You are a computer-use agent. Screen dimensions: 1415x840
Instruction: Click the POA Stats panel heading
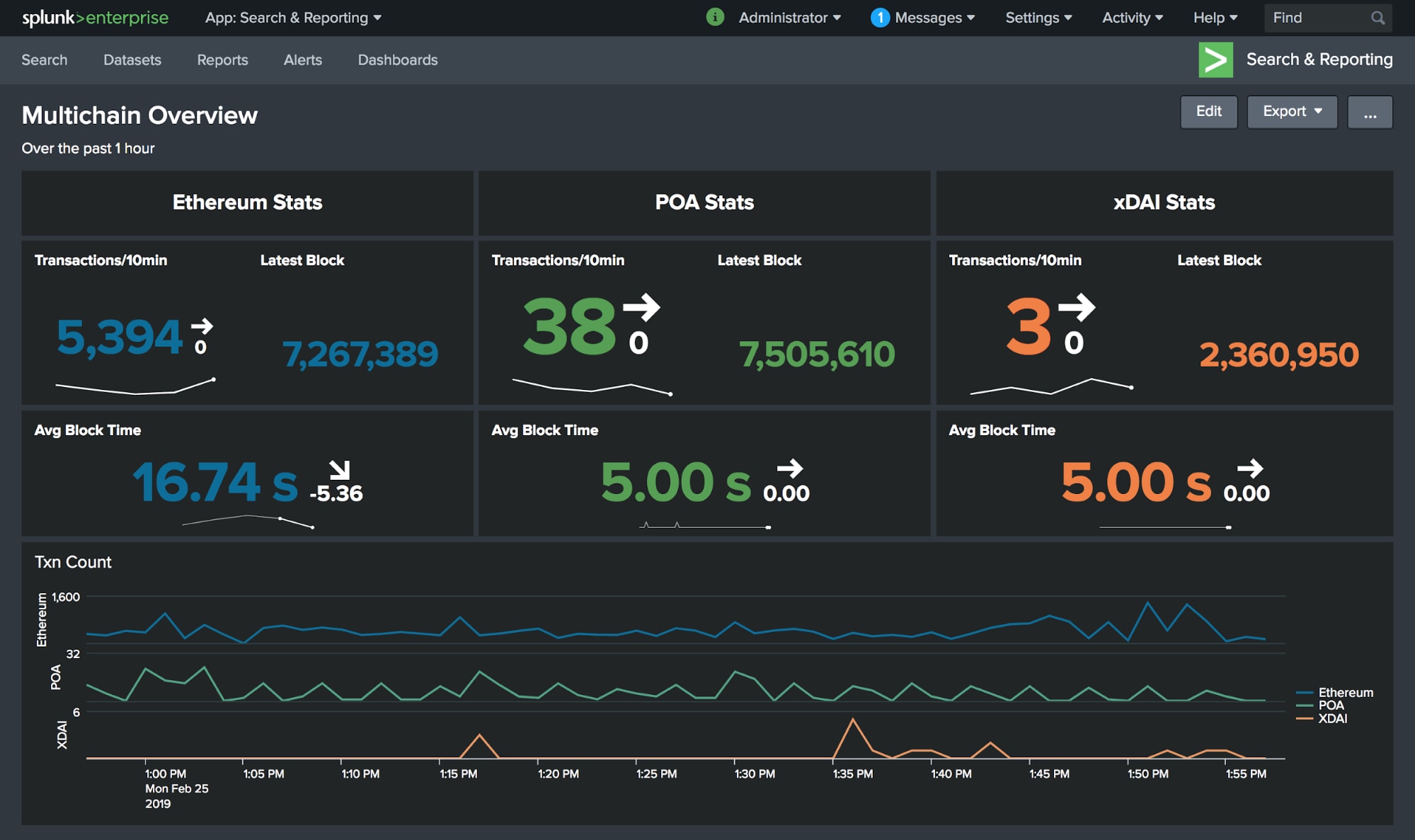pos(704,202)
